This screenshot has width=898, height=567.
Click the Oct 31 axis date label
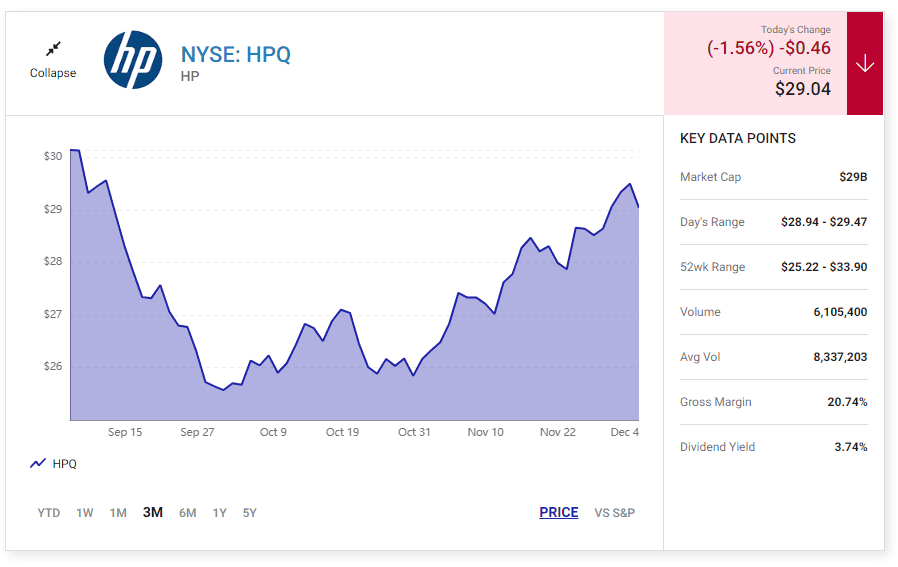(x=414, y=432)
